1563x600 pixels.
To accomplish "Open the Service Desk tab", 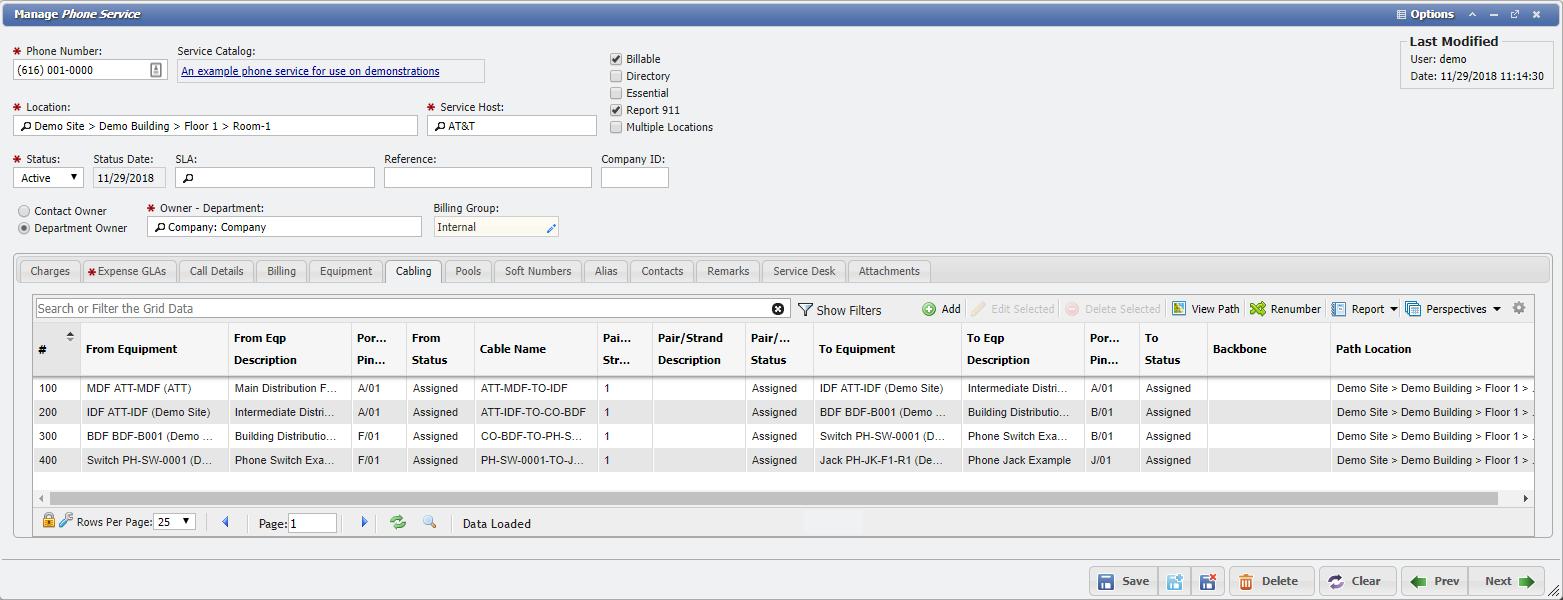I will click(x=803, y=271).
